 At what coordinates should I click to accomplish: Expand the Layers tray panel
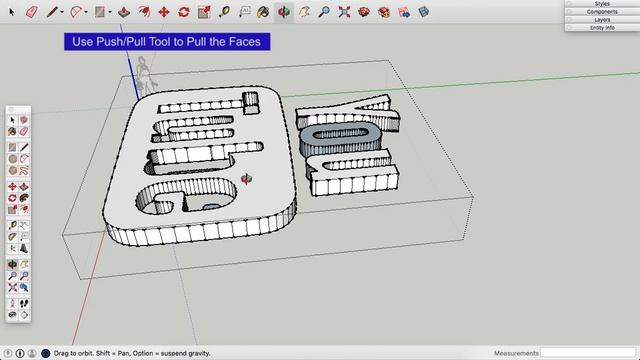602,20
